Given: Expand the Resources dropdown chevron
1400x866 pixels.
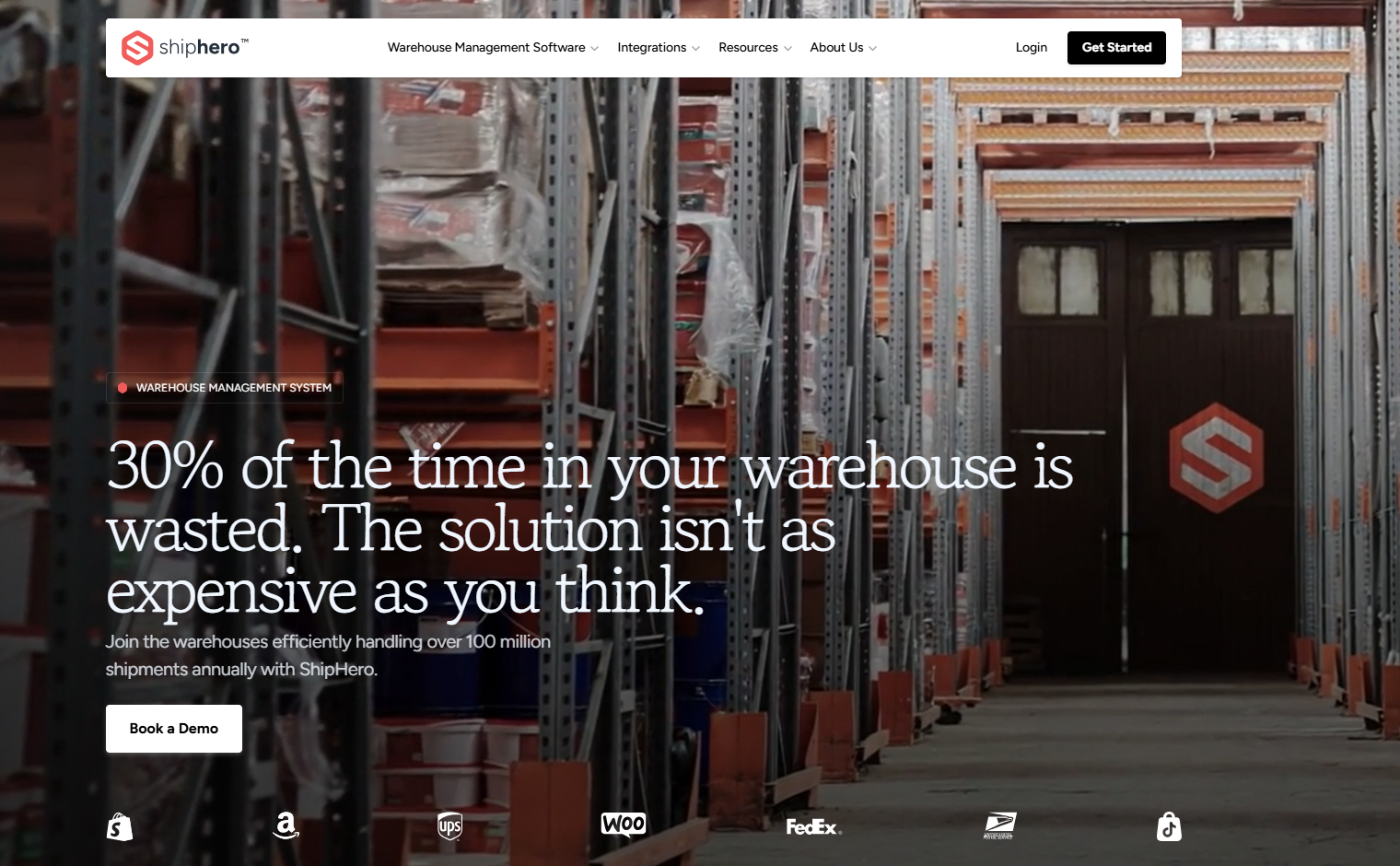Looking at the screenshot, I should (787, 49).
